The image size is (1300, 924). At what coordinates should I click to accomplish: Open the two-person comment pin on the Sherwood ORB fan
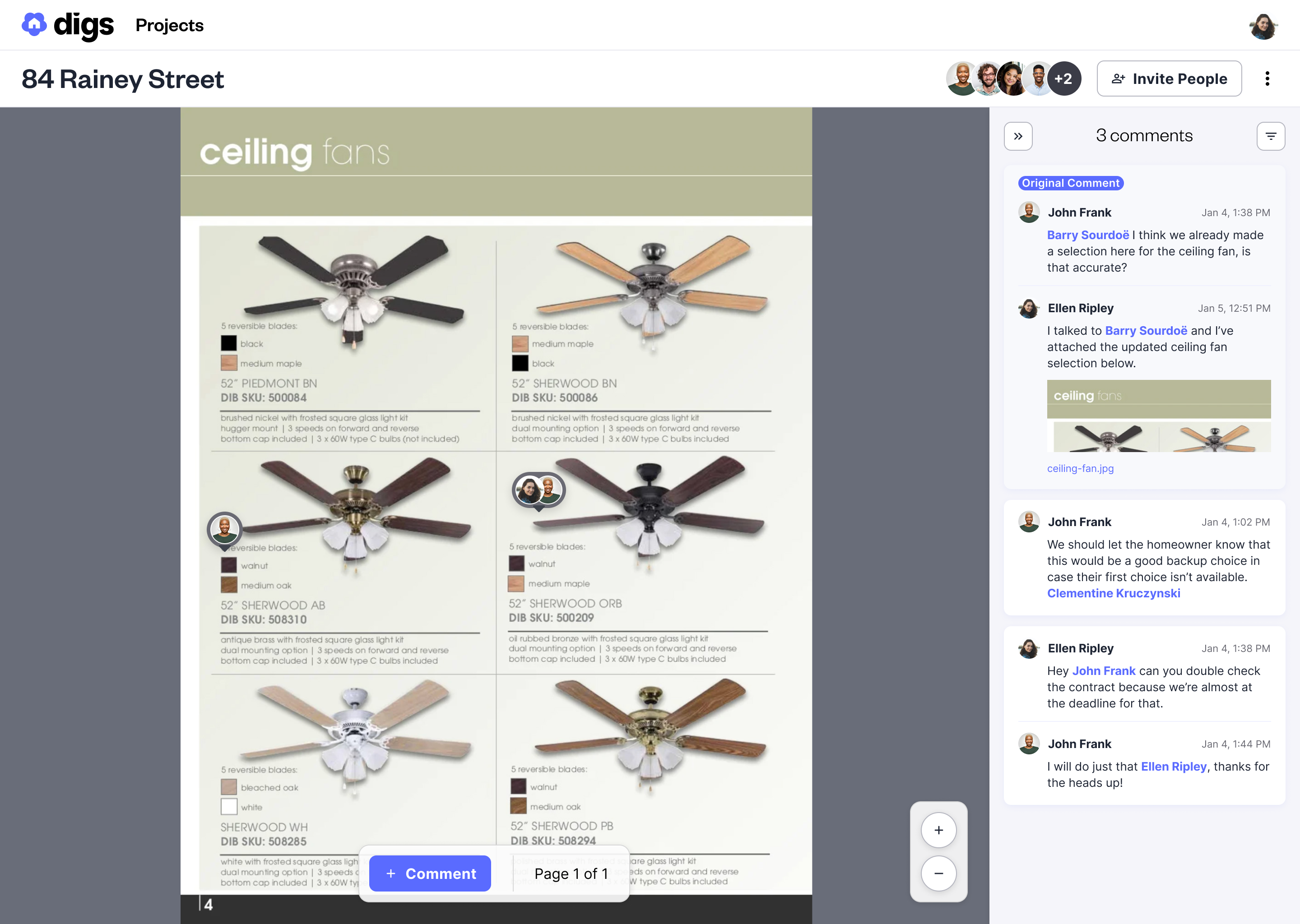[x=539, y=490]
